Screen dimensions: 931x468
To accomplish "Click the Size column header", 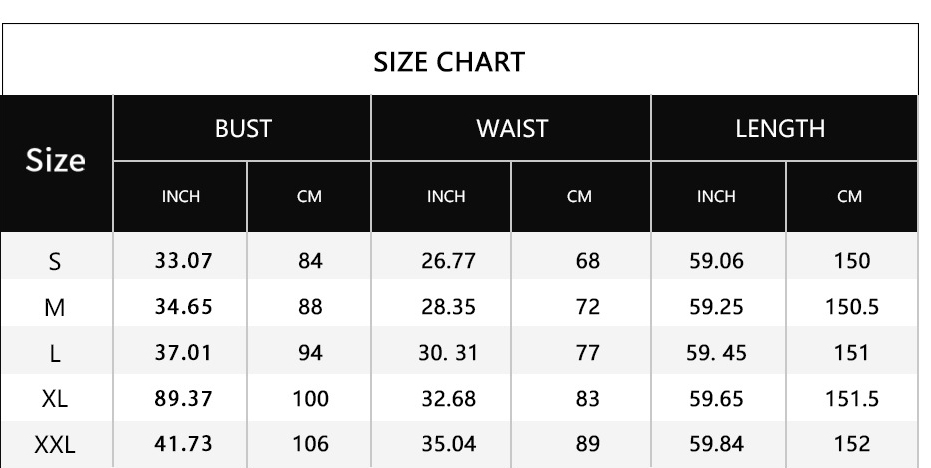I will pos(56,162).
